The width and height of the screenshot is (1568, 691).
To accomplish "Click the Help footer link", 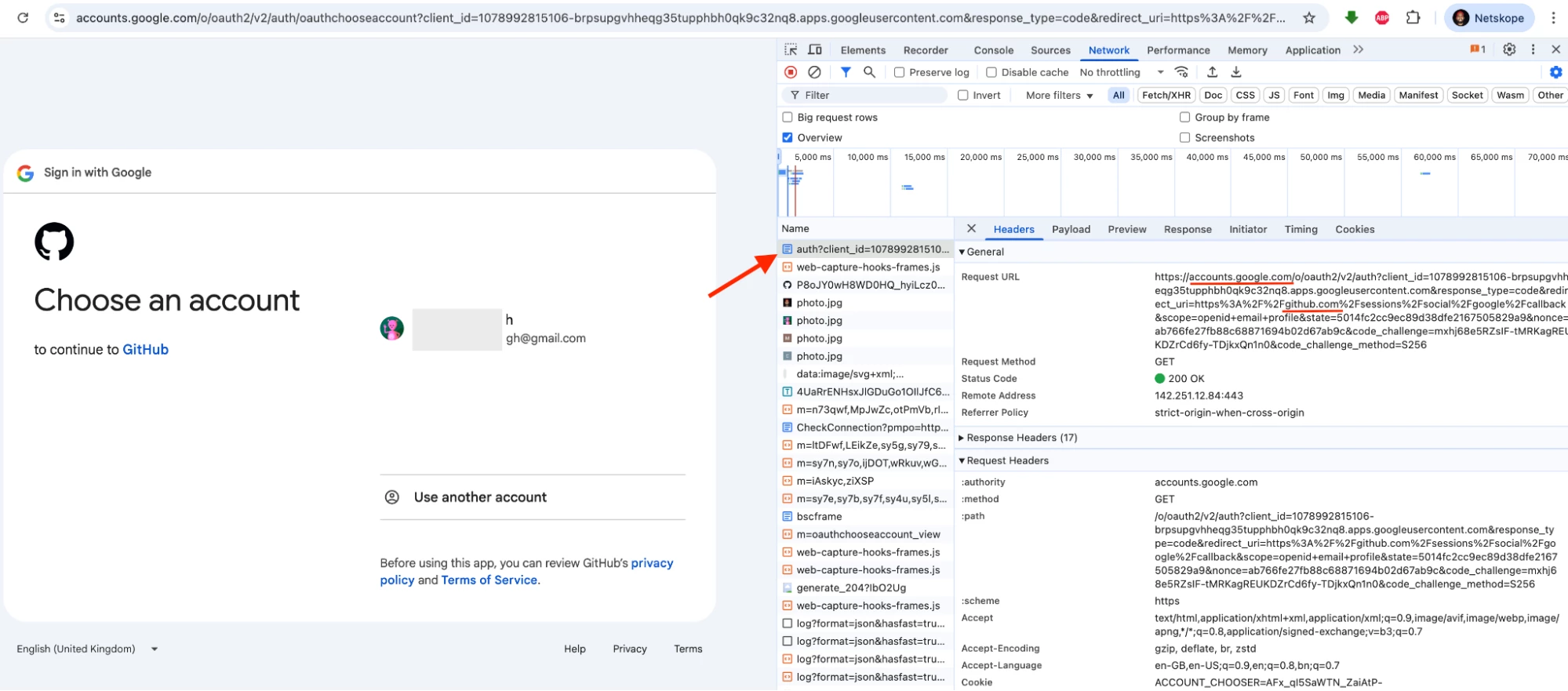I will click(574, 649).
